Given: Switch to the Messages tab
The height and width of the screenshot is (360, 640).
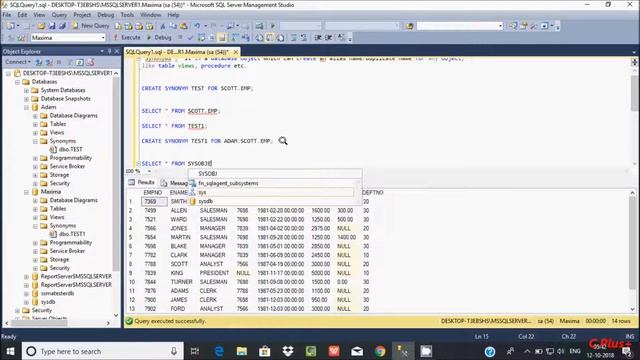Looking at the screenshot, I should pos(174,183).
